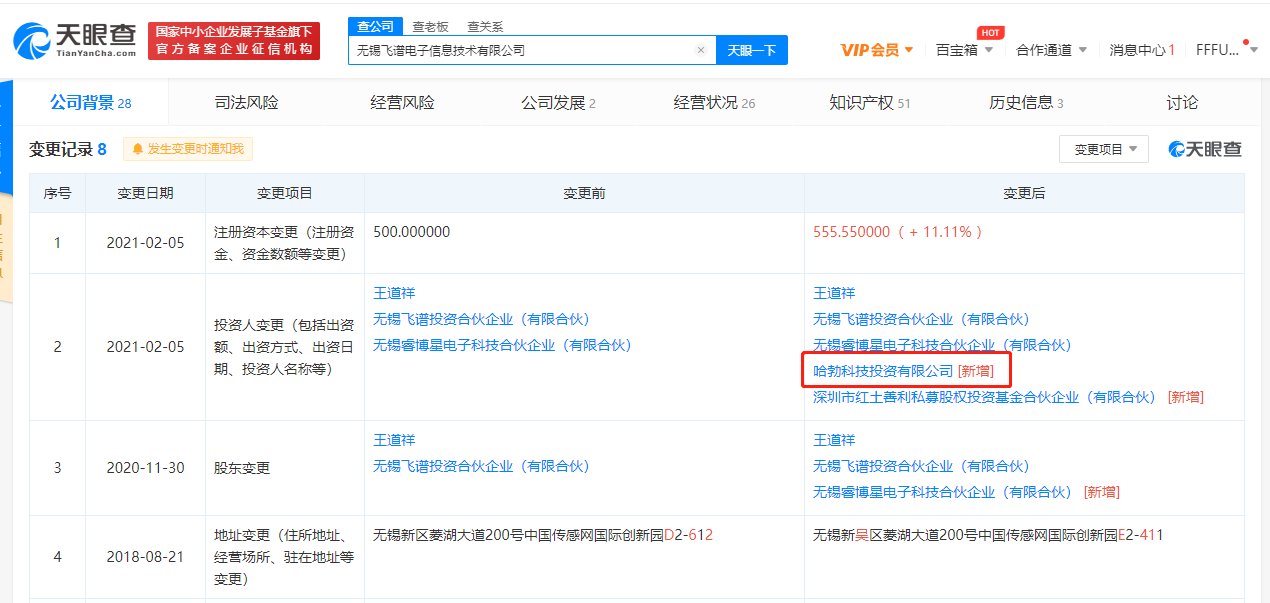Screen dimensions: 1270x603
Task: Open 无锡飞谱投资合伙企业 in 股东变更 变更后 column
Action: click(921, 466)
